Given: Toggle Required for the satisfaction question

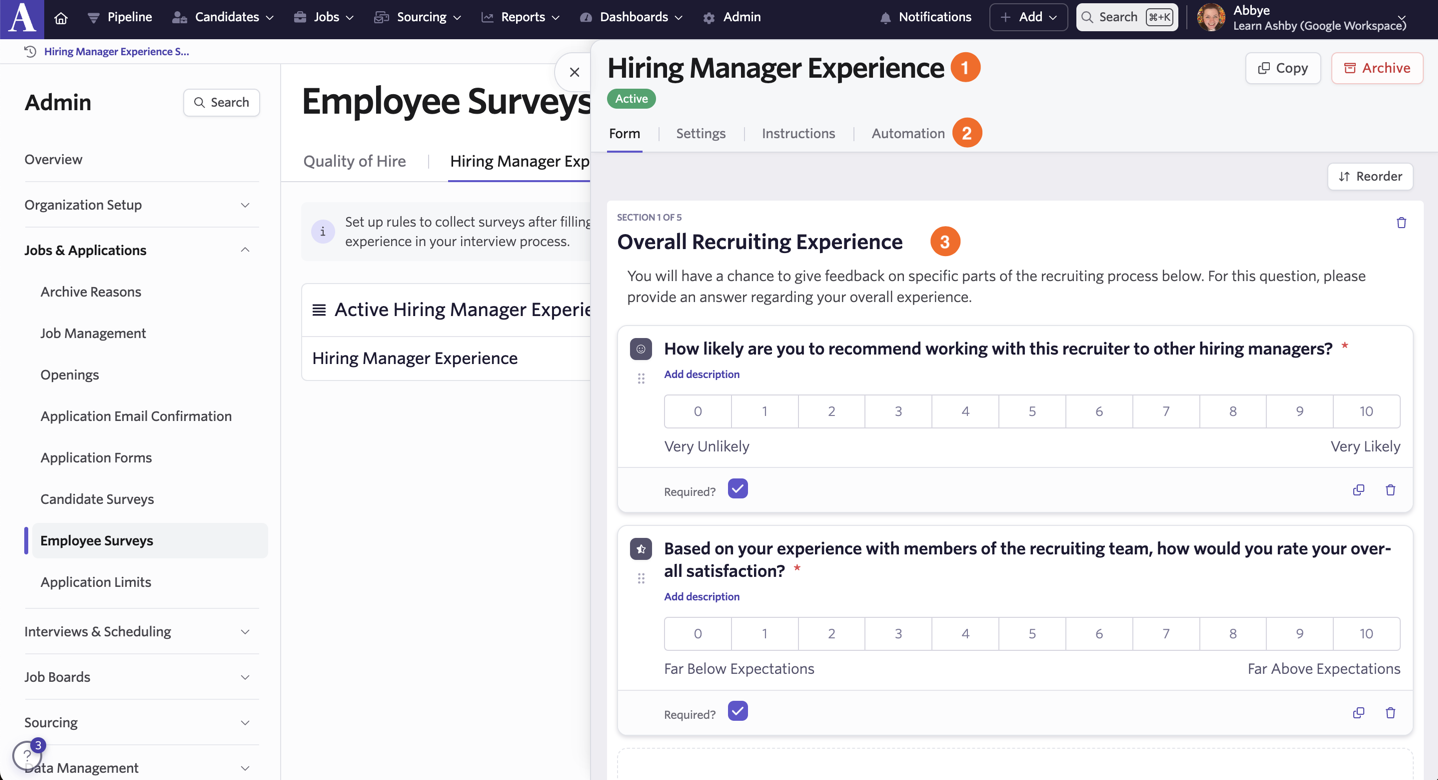Looking at the screenshot, I should coord(738,711).
